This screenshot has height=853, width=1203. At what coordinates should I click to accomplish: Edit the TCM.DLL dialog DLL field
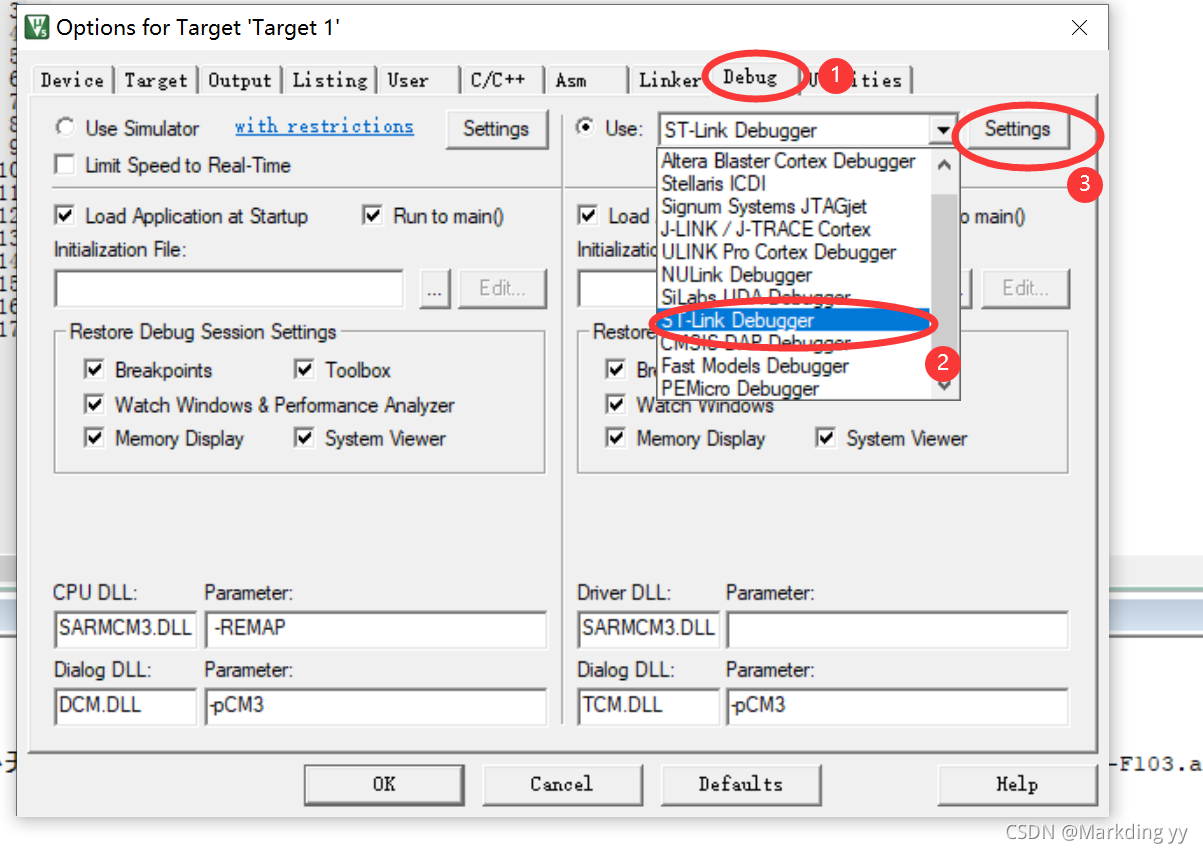648,706
